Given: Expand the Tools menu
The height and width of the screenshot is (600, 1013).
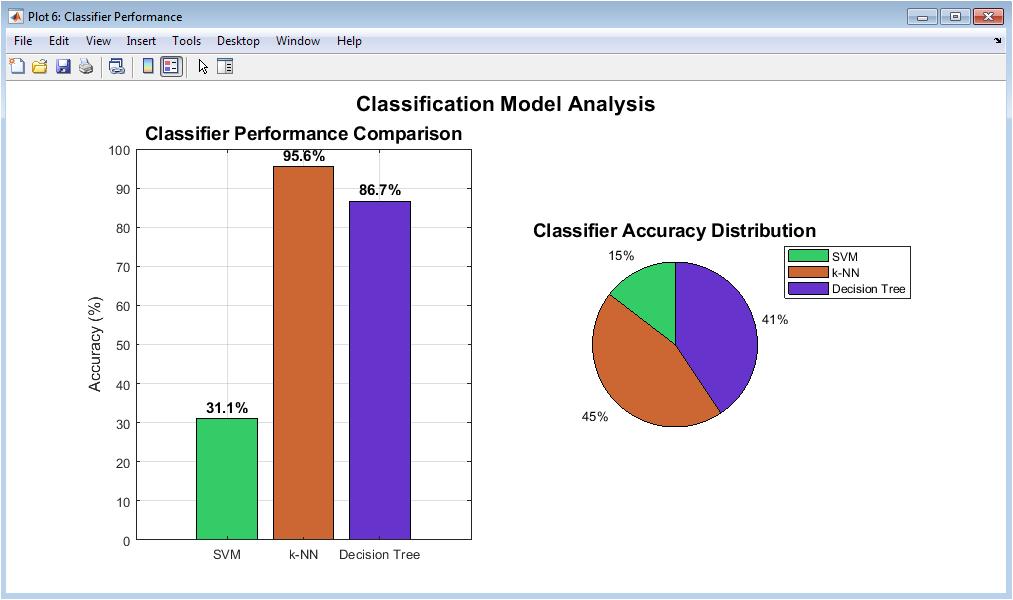Looking at the screenshot, I should coord(186,41).
